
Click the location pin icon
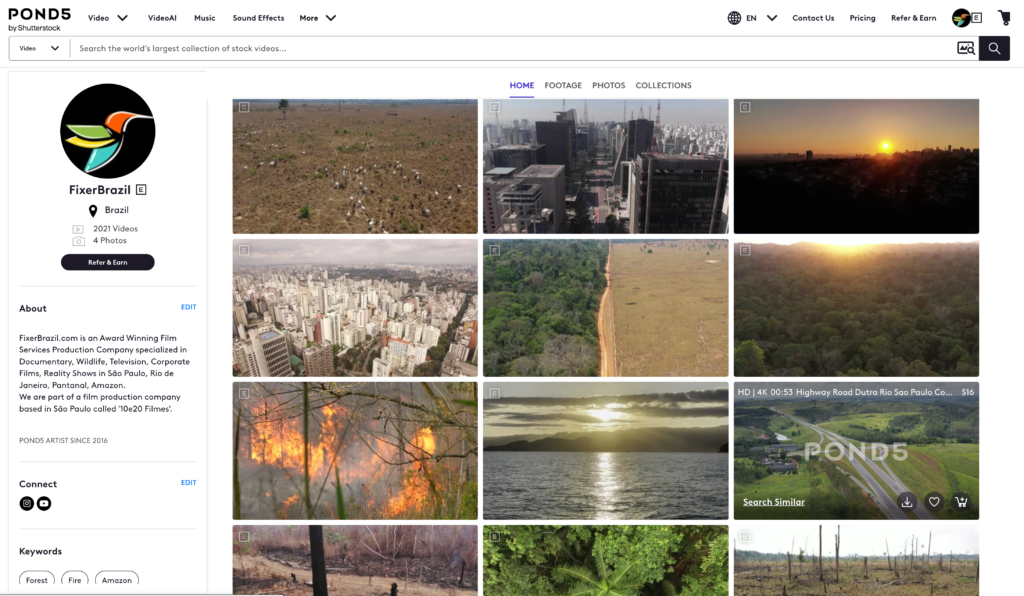[x=93, y=210]
